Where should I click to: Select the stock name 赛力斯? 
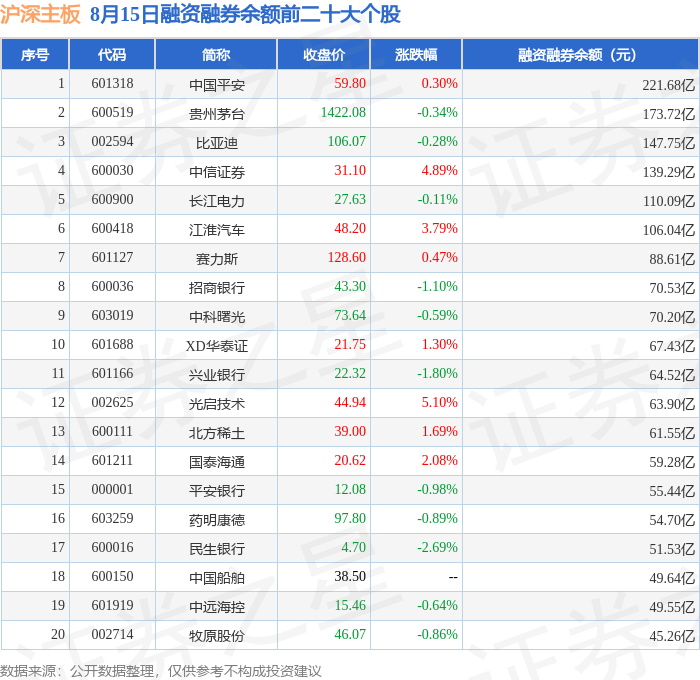pos(217,259)
